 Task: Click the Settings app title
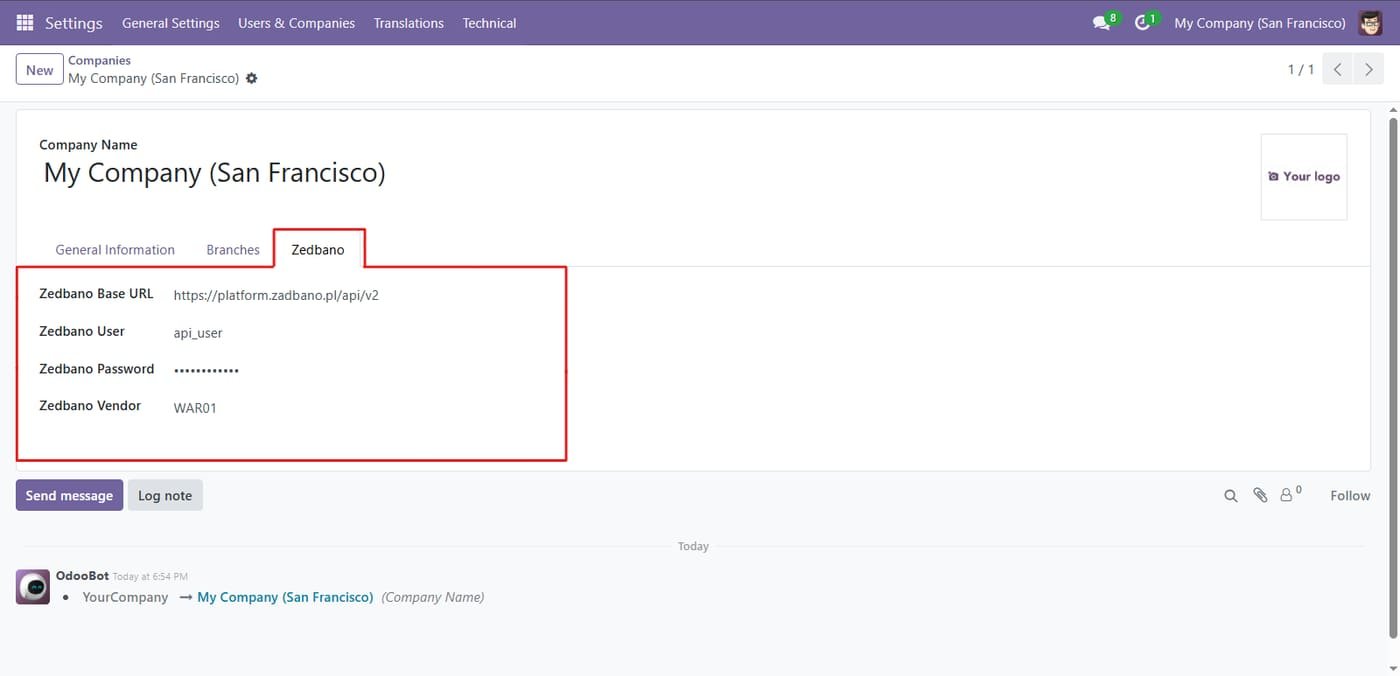pyautogui.click(x=74, y=23)
